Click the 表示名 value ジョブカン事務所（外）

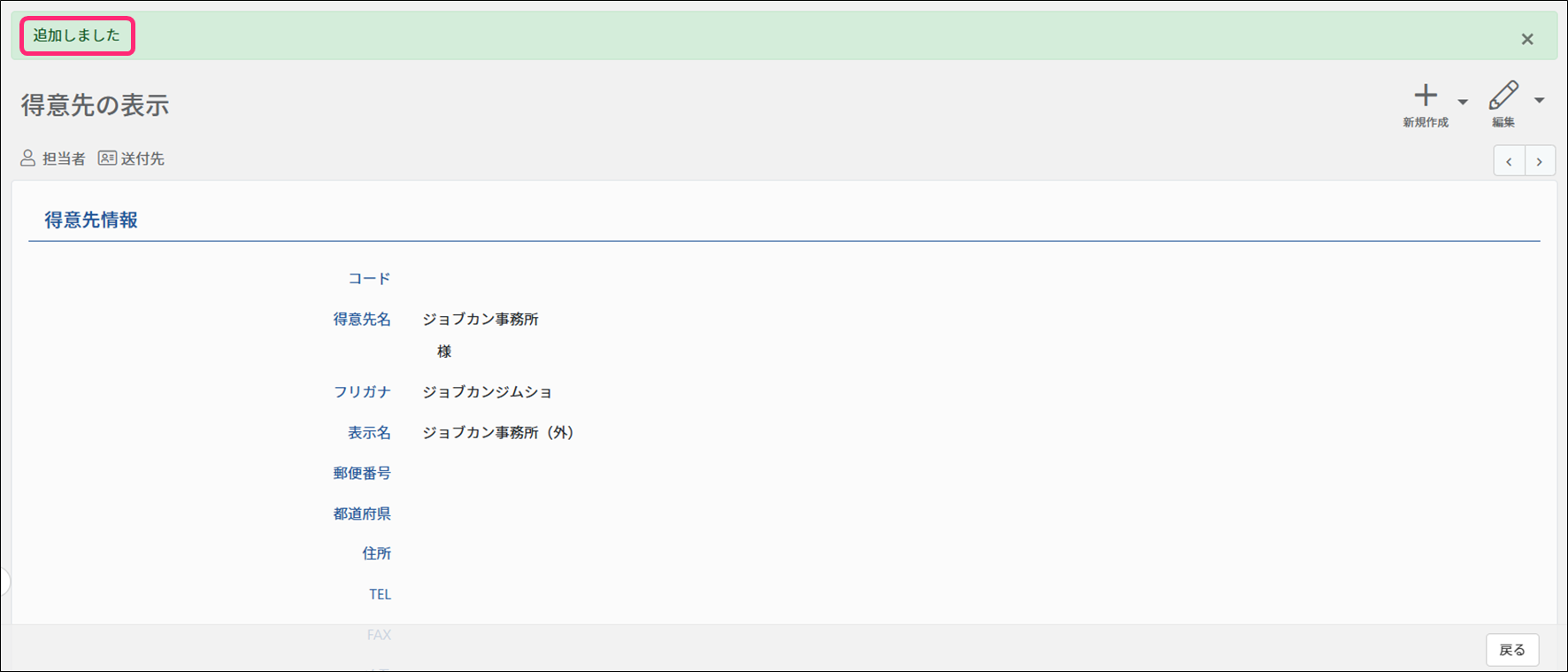click(498, 432)
